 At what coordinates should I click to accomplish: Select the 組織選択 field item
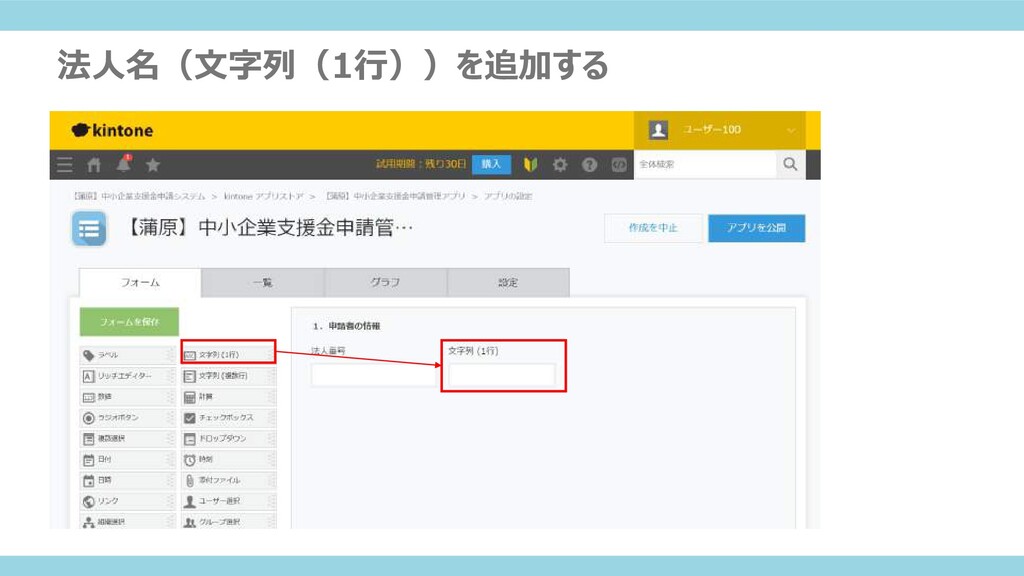tap(127, 521)
